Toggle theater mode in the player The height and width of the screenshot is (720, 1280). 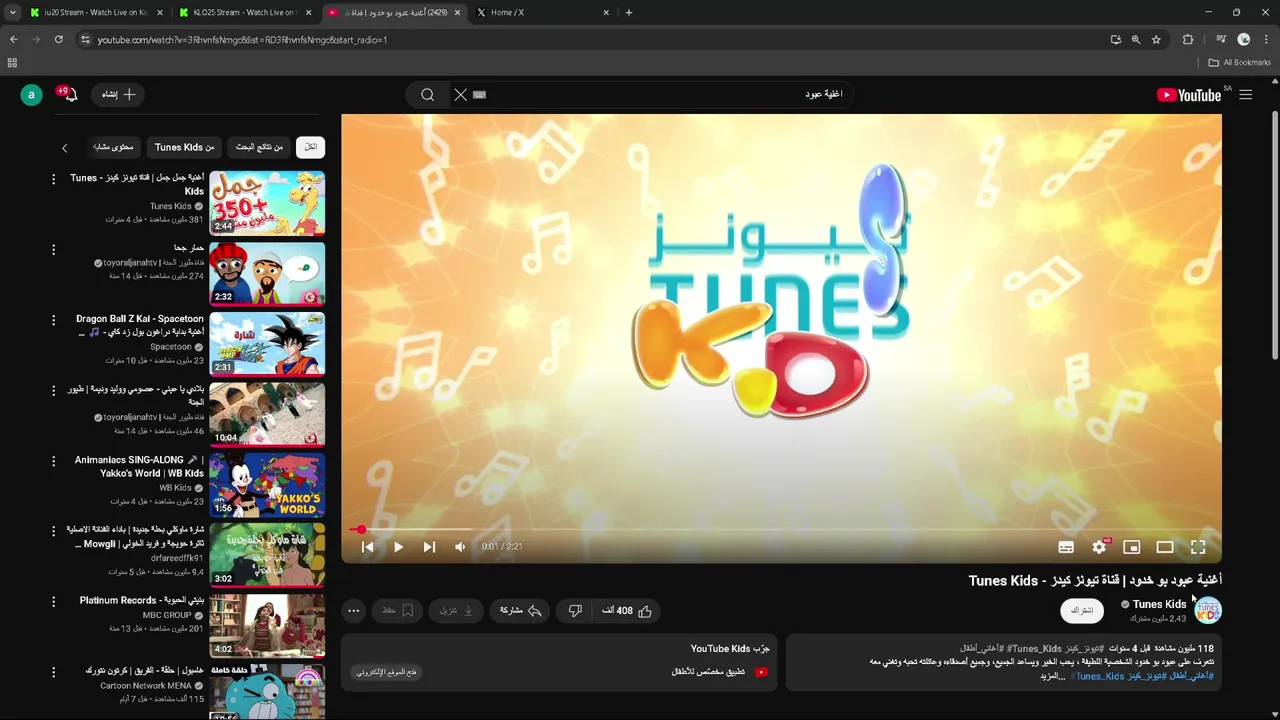(x=1165, y=547)
